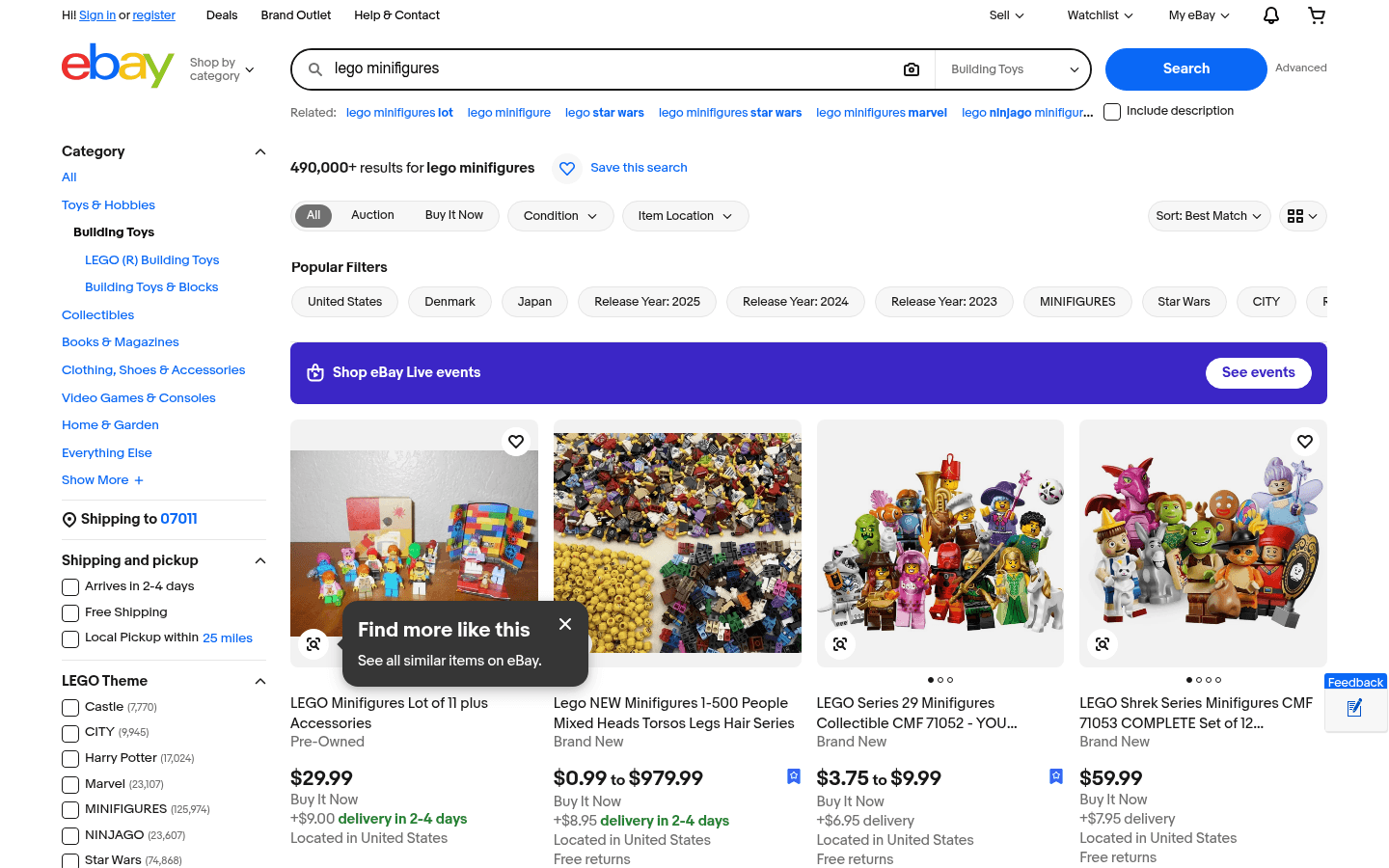Click the Feedback note icon
Image resolution: width=1389 pixels, height=868 pixels.
click(1355, 709)
